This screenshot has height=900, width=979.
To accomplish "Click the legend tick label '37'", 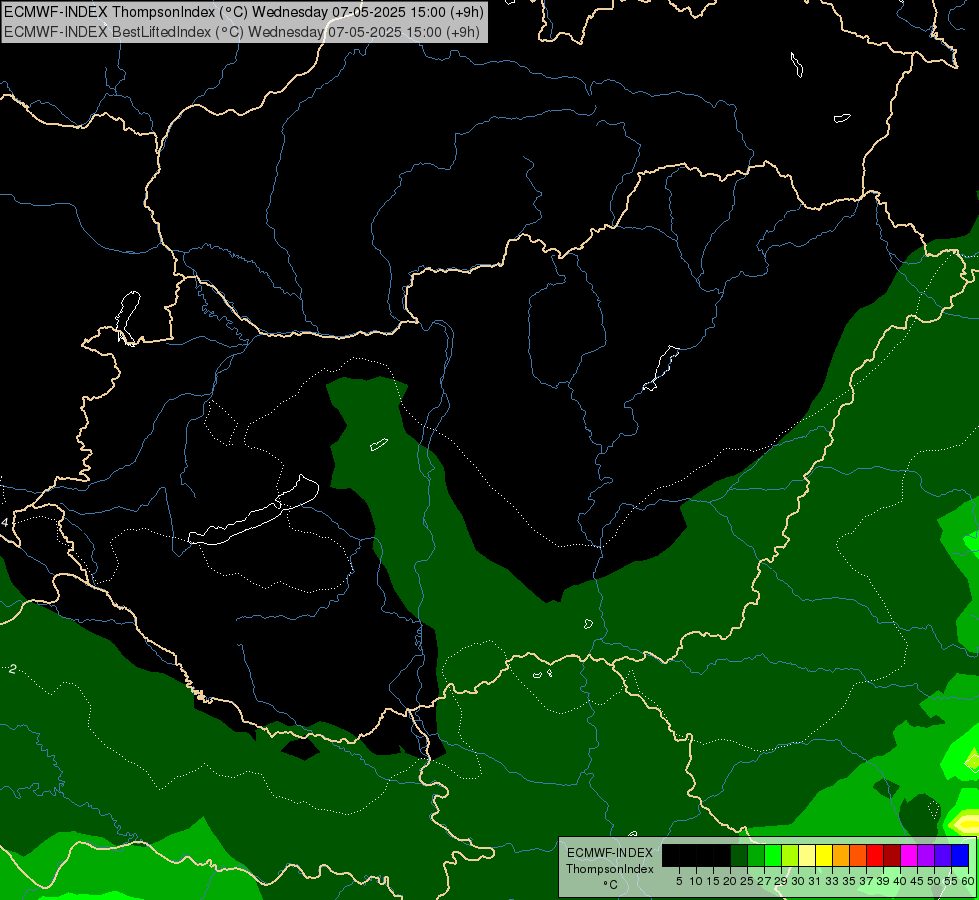I will point(866,881).
